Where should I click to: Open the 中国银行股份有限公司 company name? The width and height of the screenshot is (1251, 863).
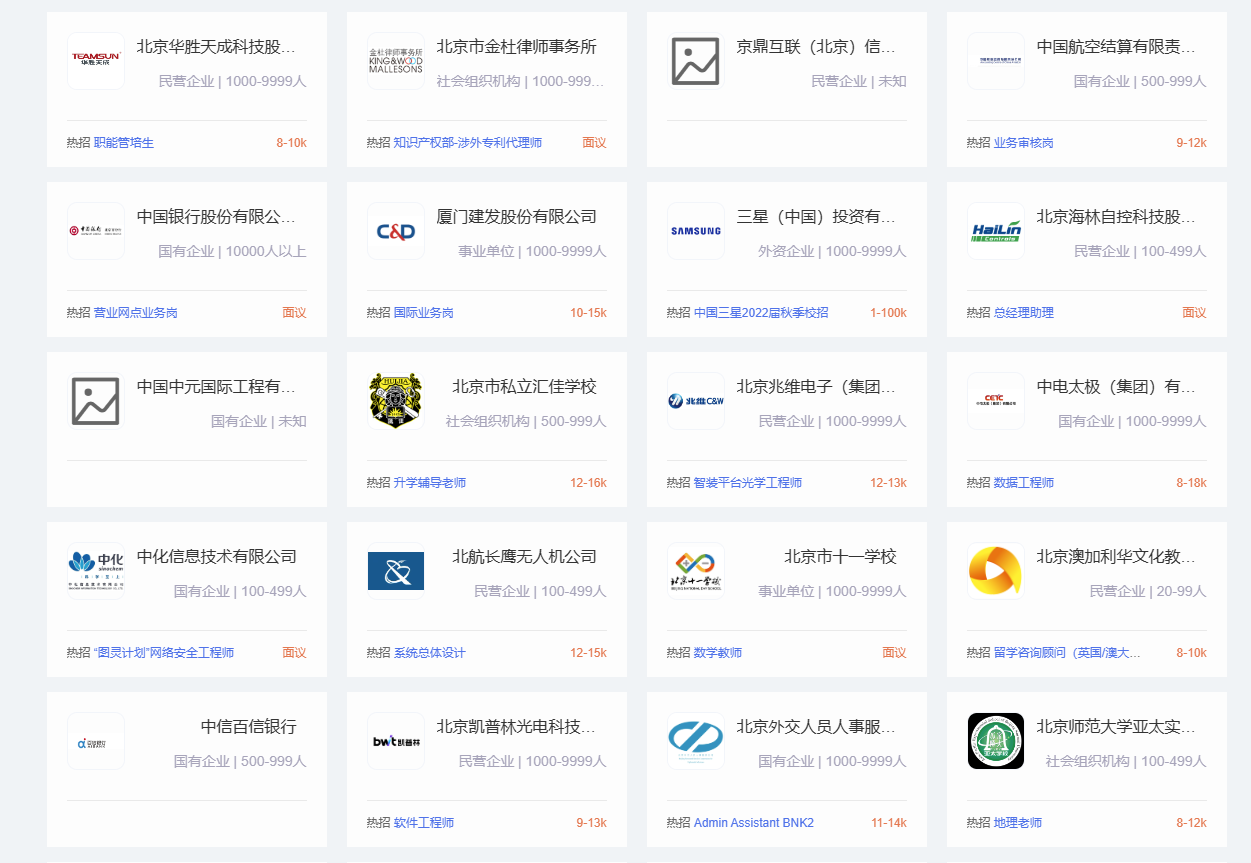coord(216,217)
